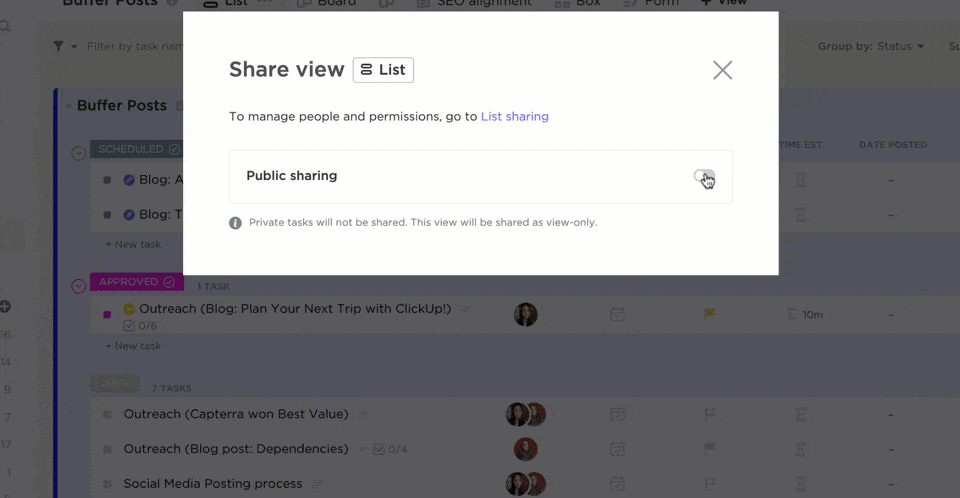Open the Group by Status dropdown
Screen dimensions: 960x498
coord(871,46)
